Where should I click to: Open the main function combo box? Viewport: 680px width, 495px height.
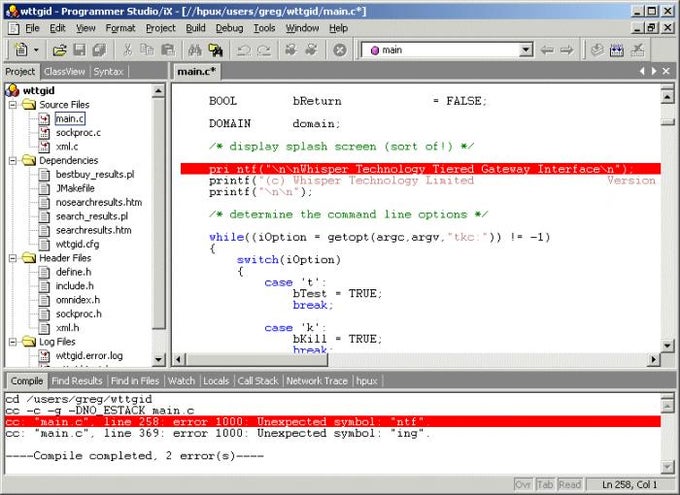click(x=526, y=50)
